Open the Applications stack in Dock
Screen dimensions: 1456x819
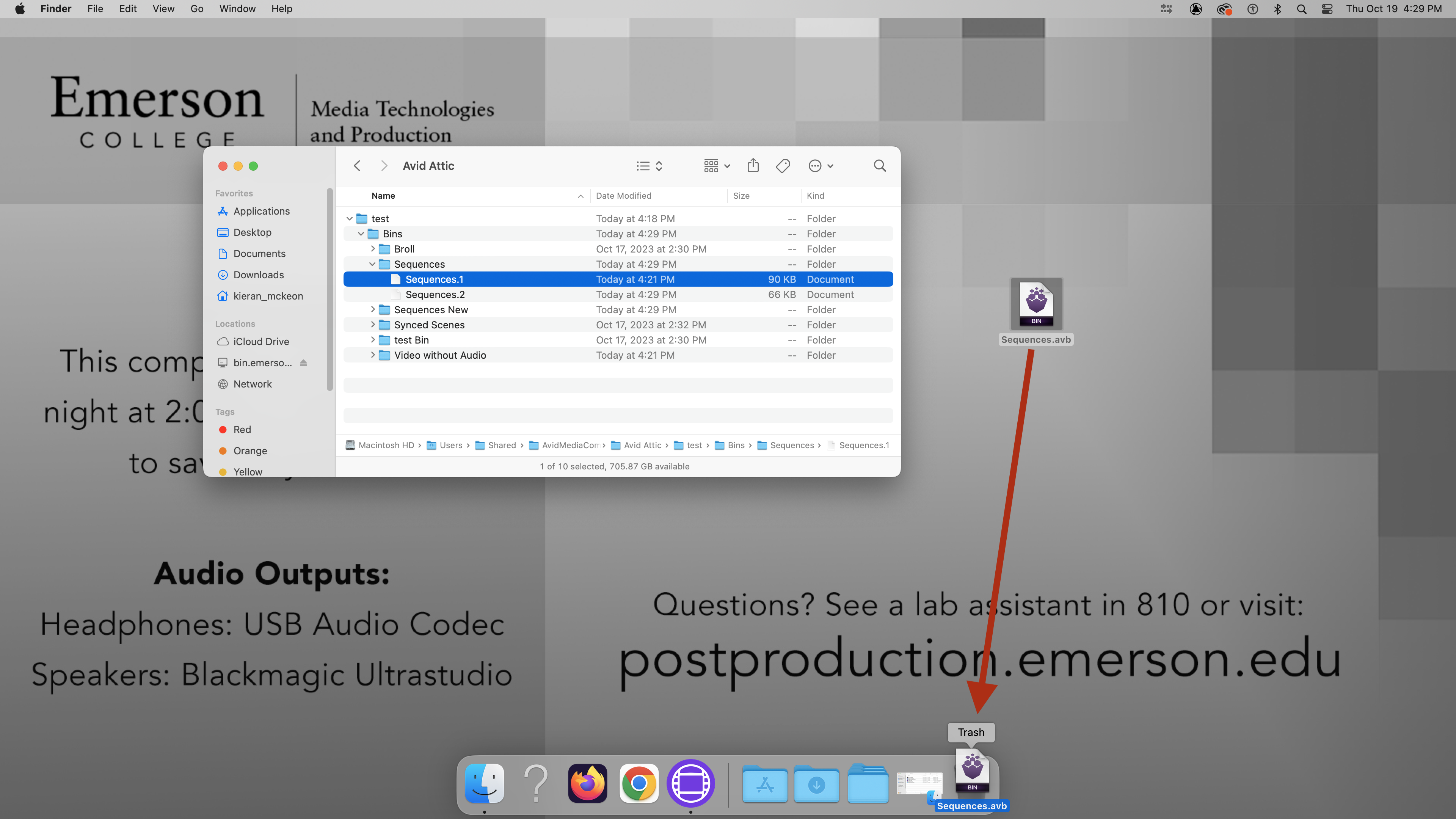point(765,783)
